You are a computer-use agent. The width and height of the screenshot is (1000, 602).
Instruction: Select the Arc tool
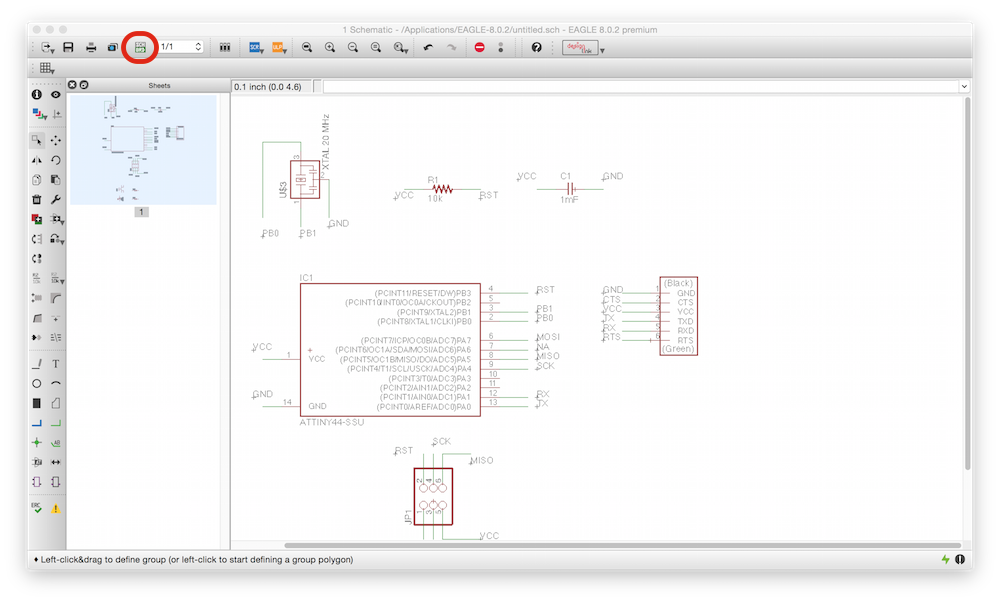click(x=56, y=383)
